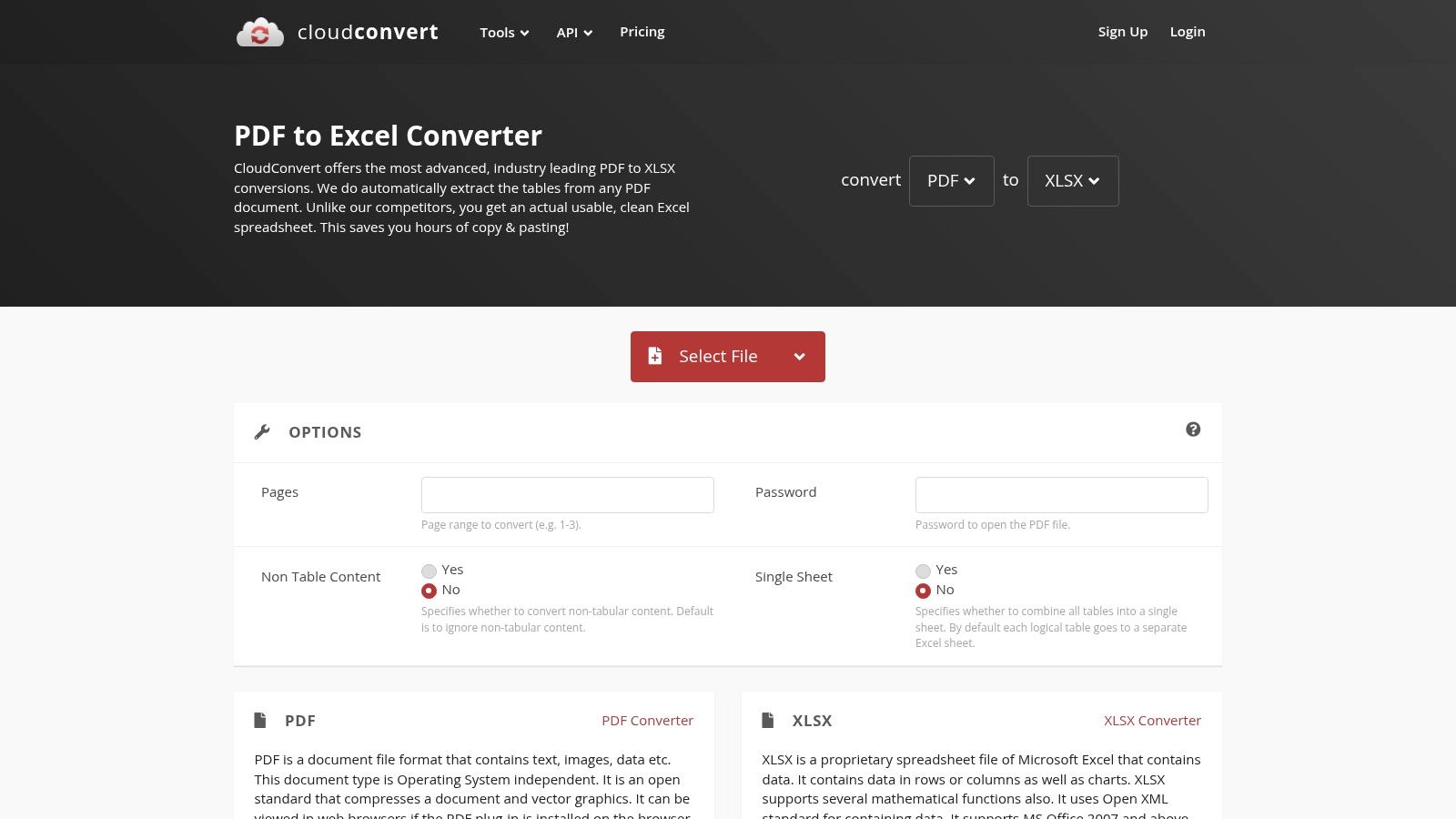Open the Tools menu
This screenshot has height=819, width=1456.
pos(504,33)
